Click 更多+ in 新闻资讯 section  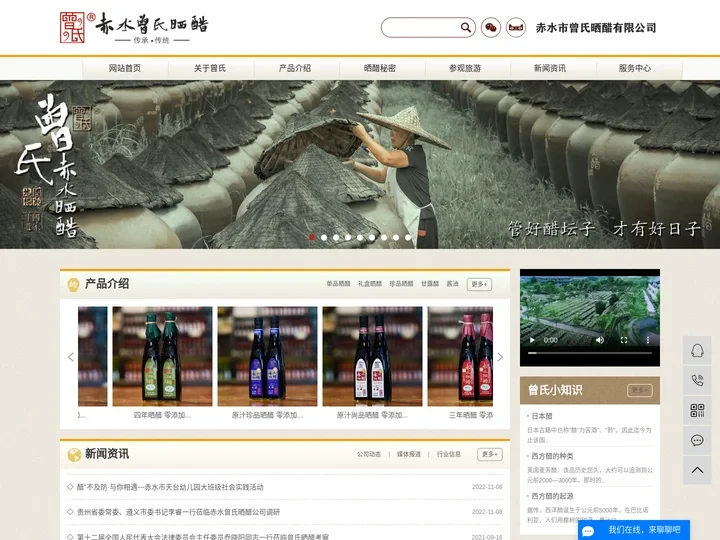coord(490,454)
